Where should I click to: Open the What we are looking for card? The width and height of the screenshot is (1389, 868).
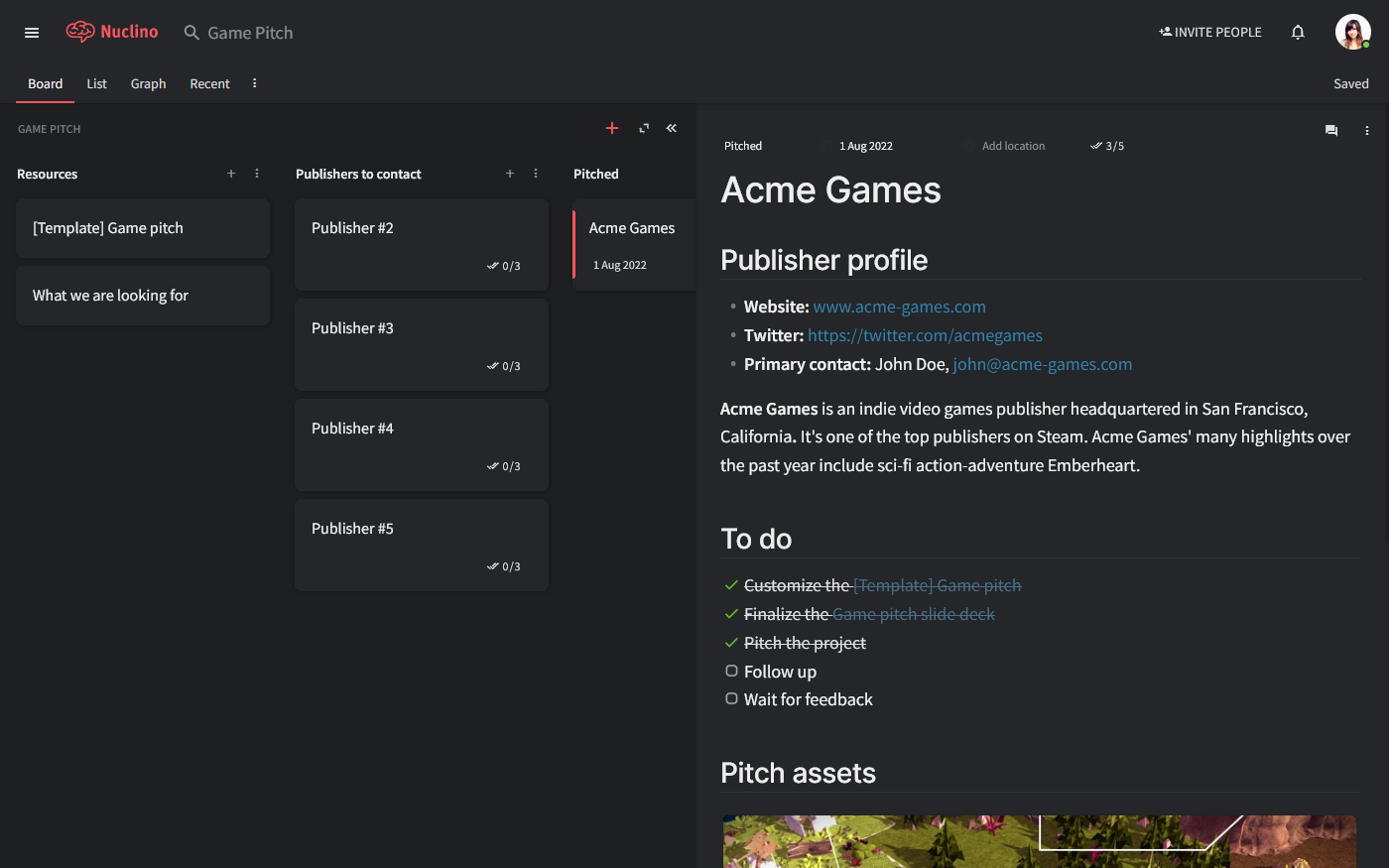(143, 296)
